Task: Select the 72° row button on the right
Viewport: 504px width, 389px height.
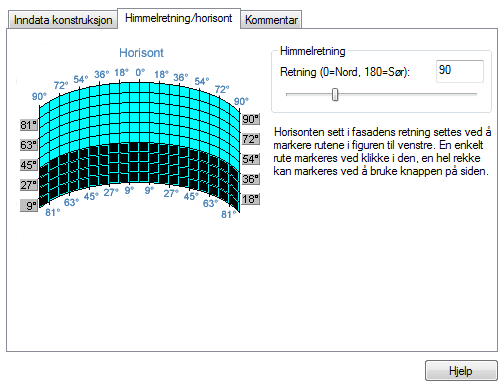Action: pyautogui.click(x=251, y=139)
